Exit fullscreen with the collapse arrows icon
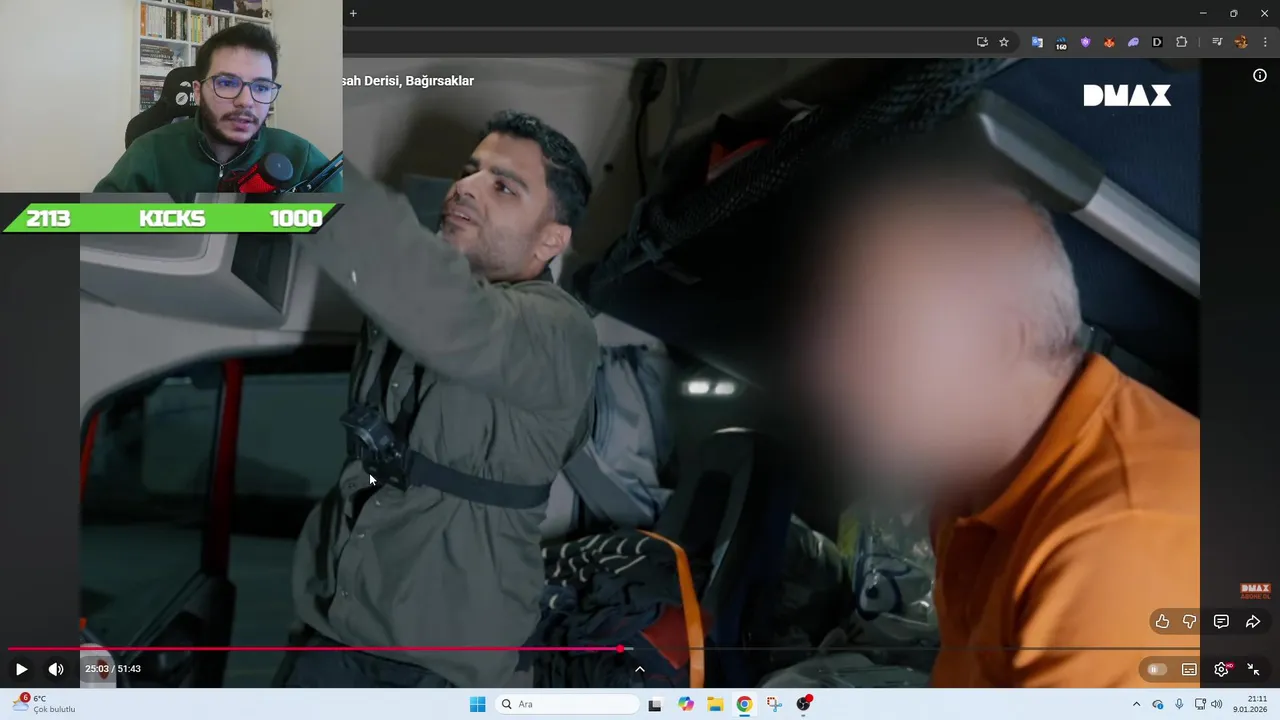1280x720 pixels. point(1253,669)
